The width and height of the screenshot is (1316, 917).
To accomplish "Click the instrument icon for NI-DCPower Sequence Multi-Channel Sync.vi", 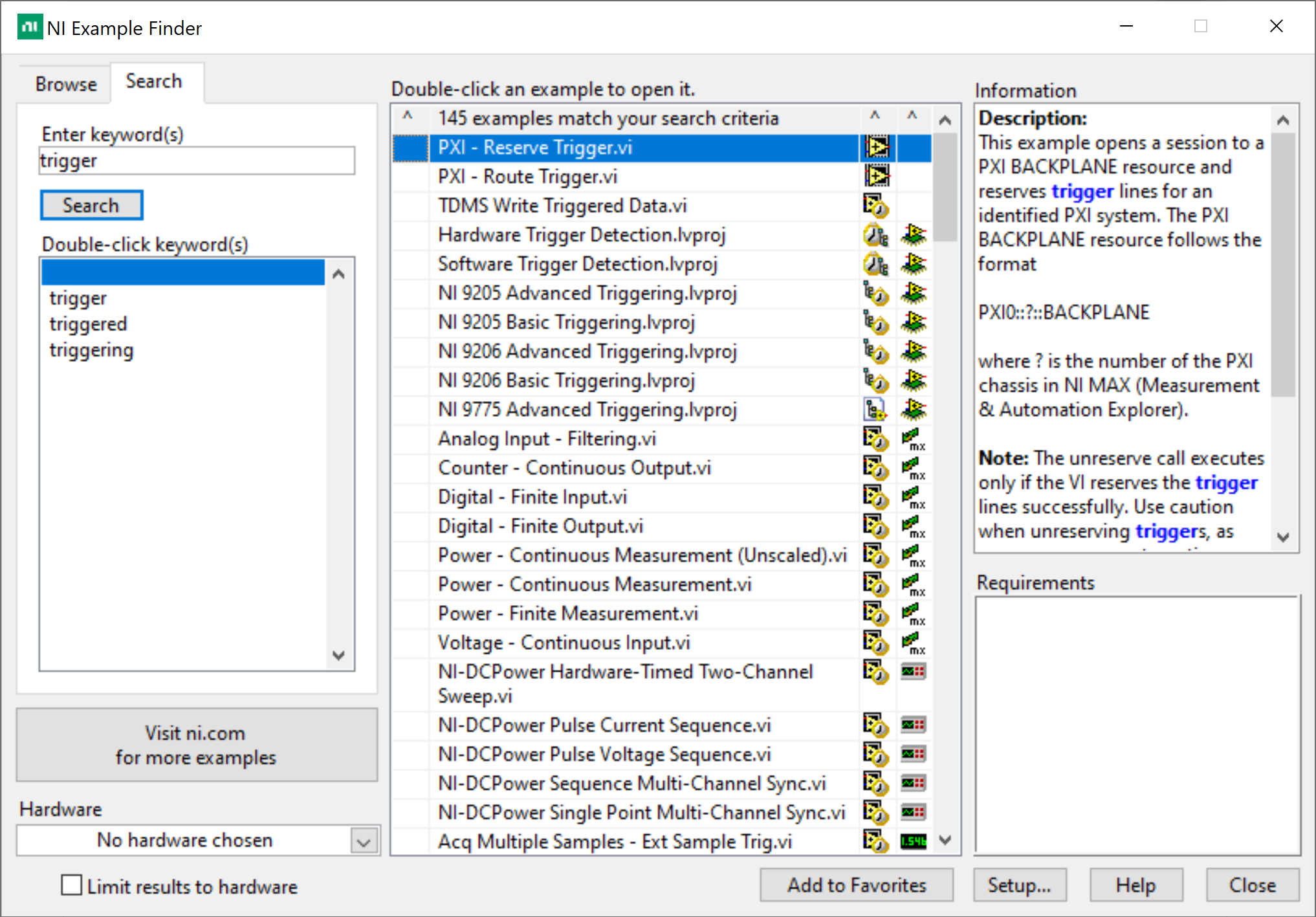I will tap(914, 783).
